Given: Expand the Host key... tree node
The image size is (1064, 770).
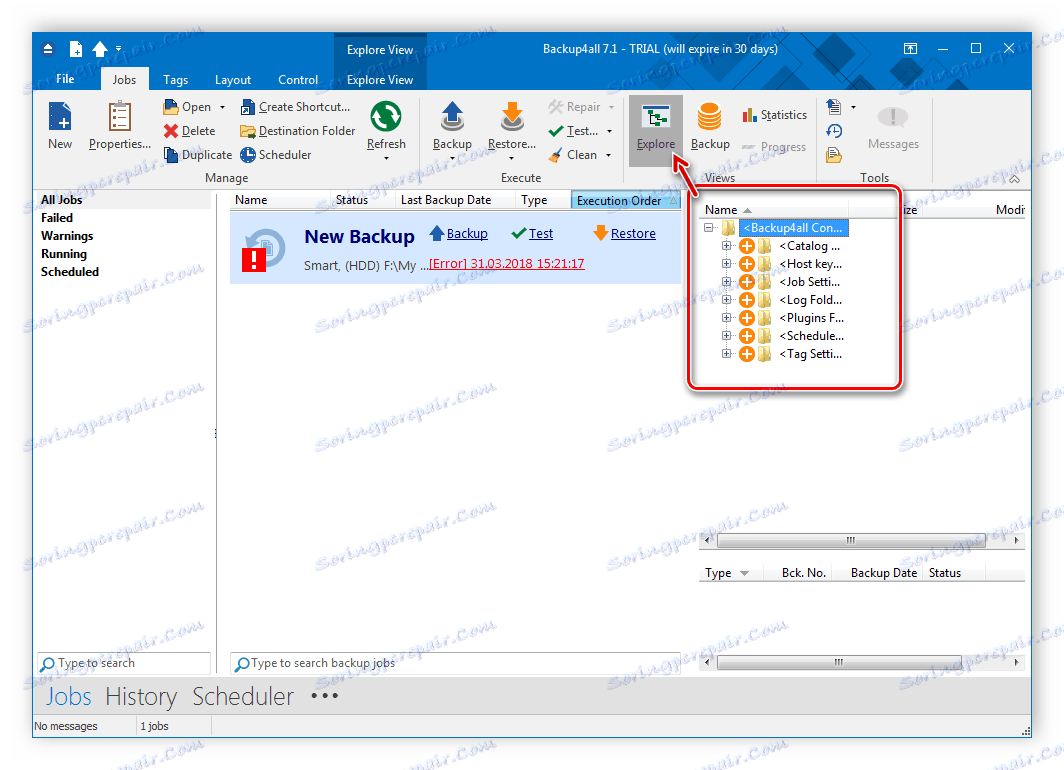Looking at the screenshot, I should 726,264.
